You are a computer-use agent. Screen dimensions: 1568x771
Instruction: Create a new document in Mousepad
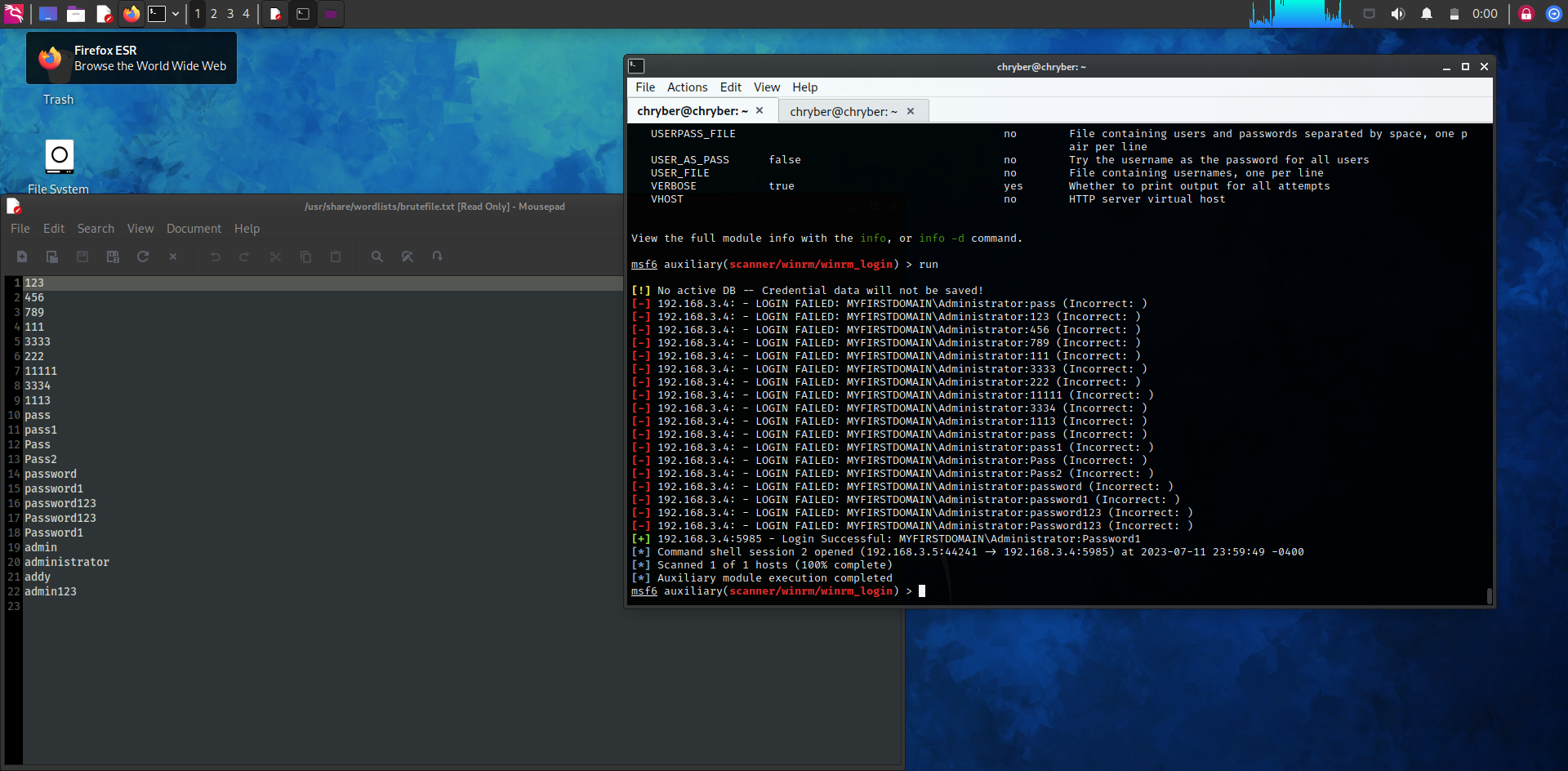(x=22, y=256)
